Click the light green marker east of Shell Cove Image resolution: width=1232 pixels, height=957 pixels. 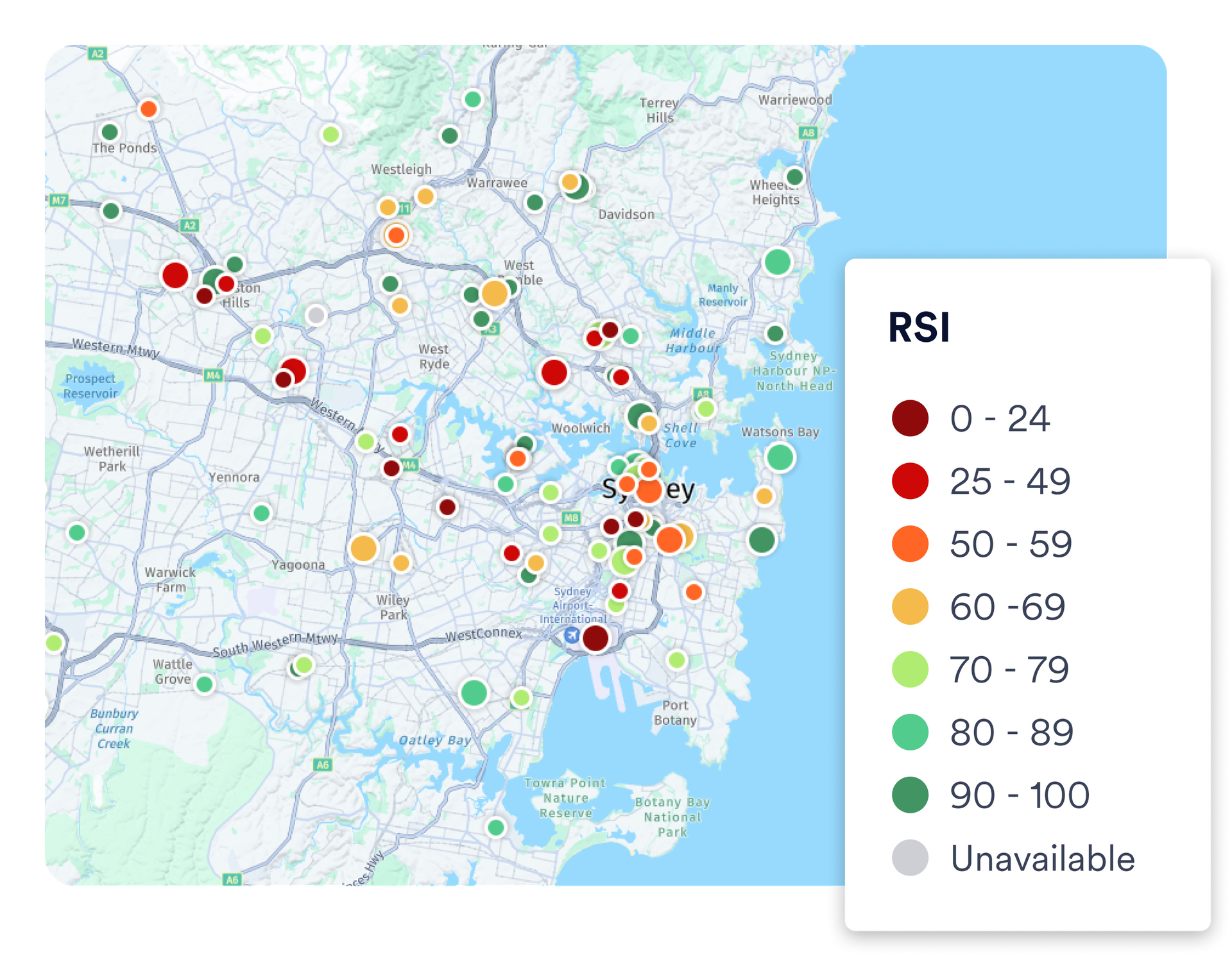coord(705,408)
